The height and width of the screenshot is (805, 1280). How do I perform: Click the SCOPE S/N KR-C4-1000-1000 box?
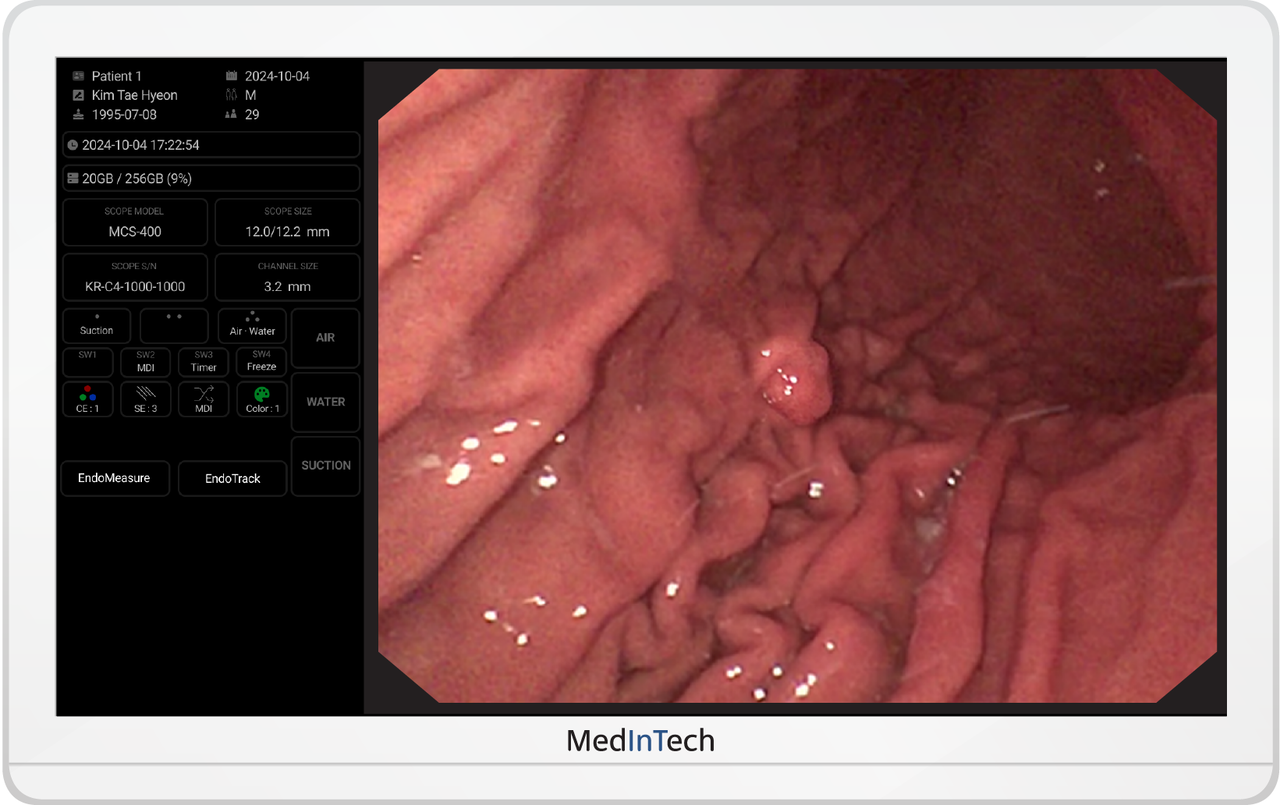point(135,277)
